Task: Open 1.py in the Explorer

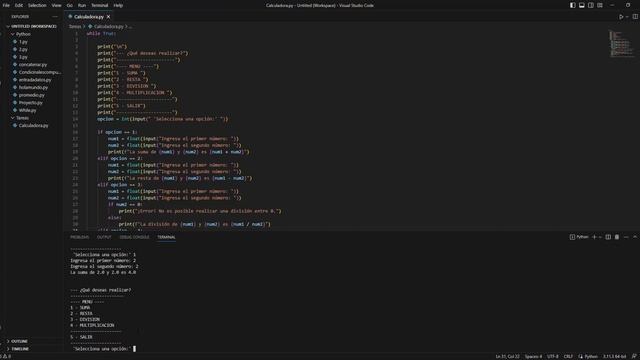Action: point(23,42)
